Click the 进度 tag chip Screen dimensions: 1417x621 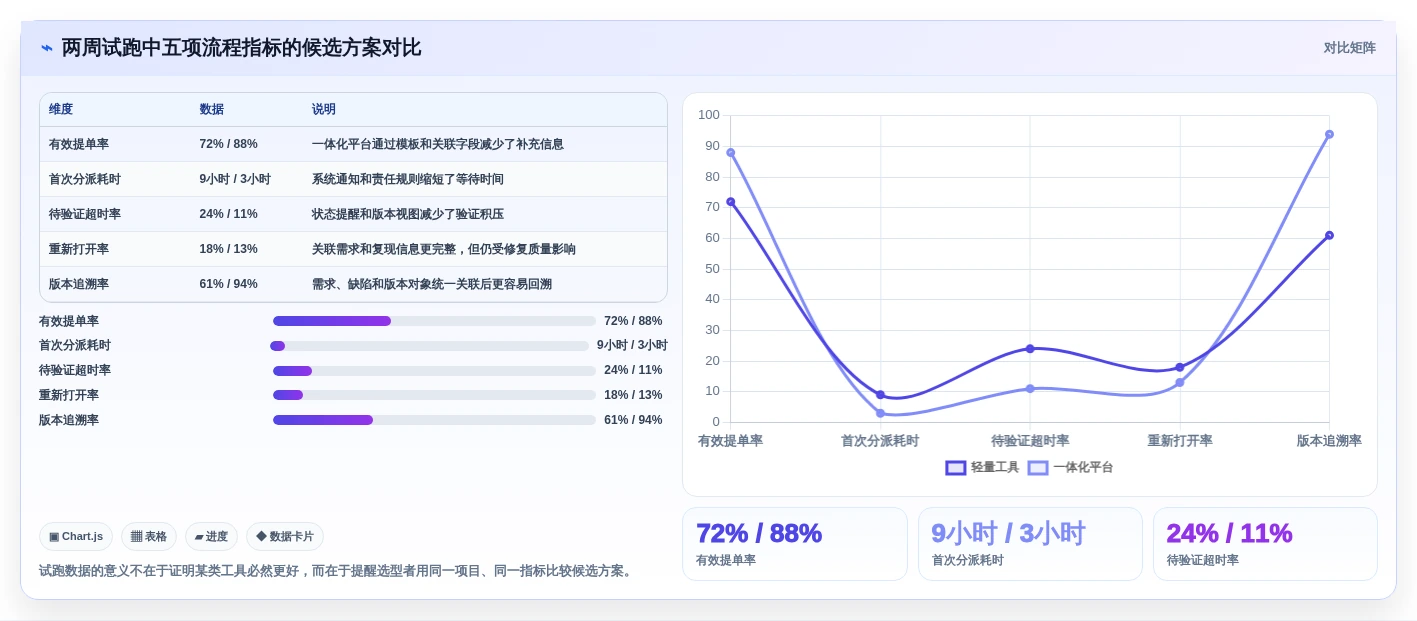(211, 536)
